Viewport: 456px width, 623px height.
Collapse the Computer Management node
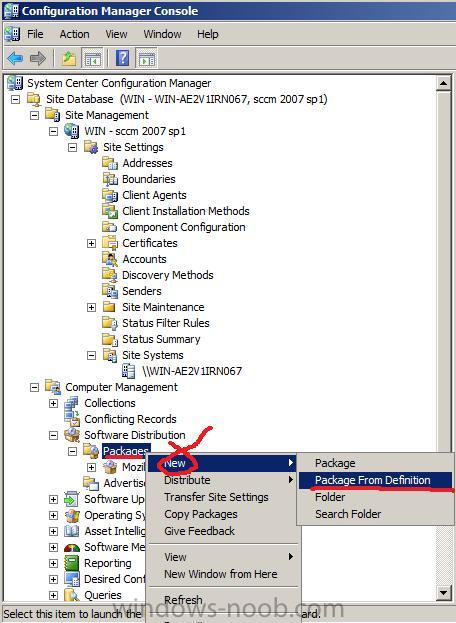(x=35, y=387)
